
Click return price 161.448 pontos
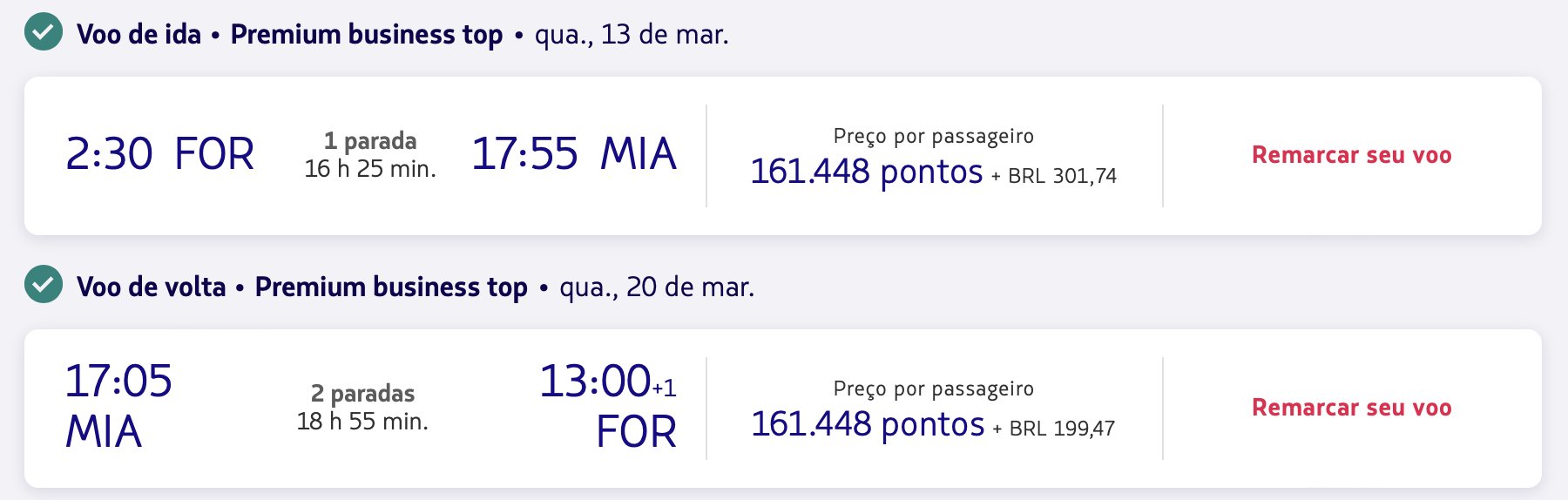coord(868,424)
